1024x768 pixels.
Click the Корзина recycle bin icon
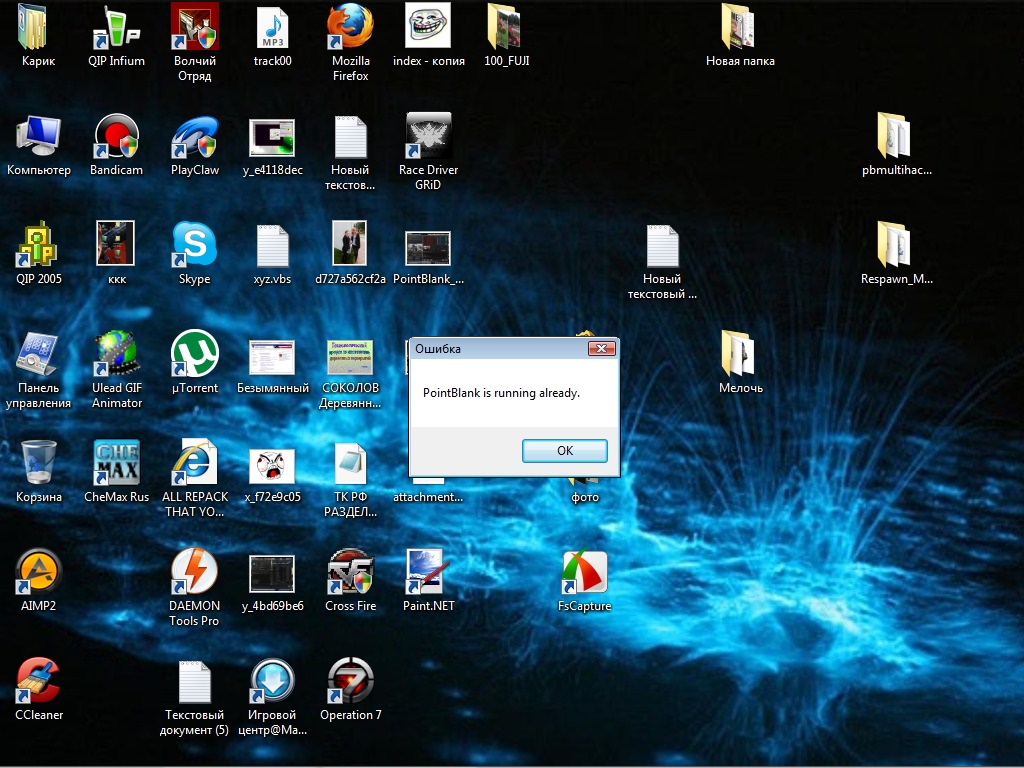click(x=39, y=462)
